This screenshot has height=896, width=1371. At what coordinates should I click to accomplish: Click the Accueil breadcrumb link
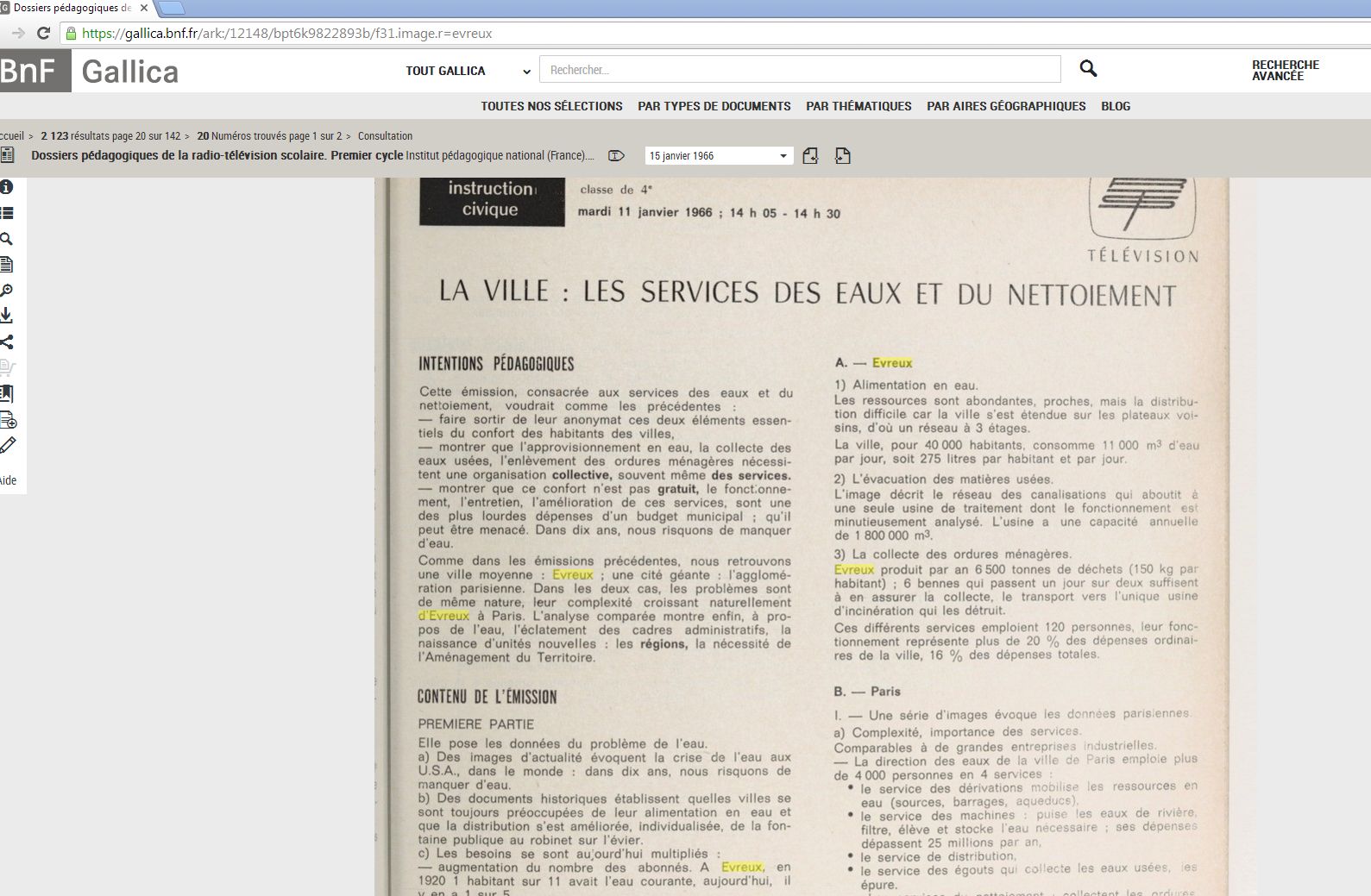pyautogui.click(x=12, y=136)
